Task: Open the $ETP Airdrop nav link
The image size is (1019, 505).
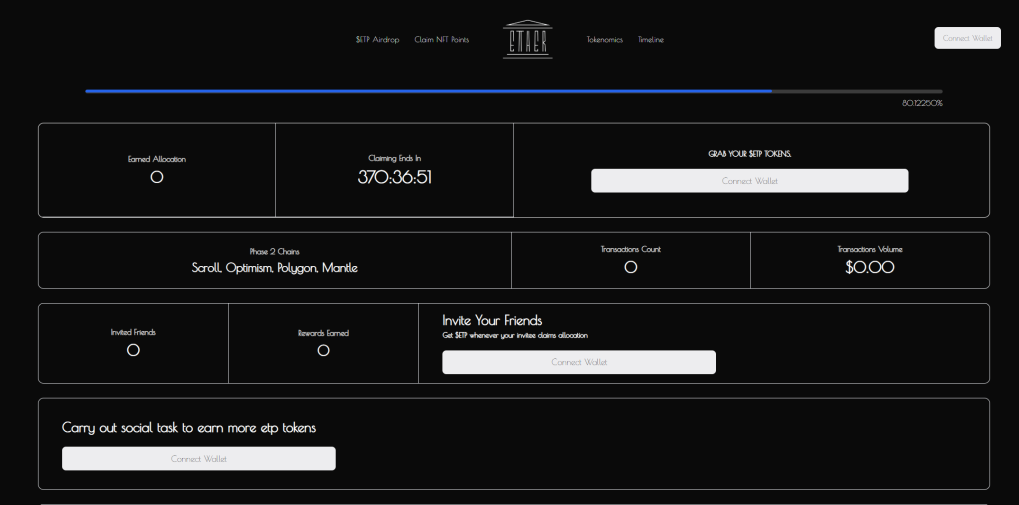Action: [x=378, y=40]
